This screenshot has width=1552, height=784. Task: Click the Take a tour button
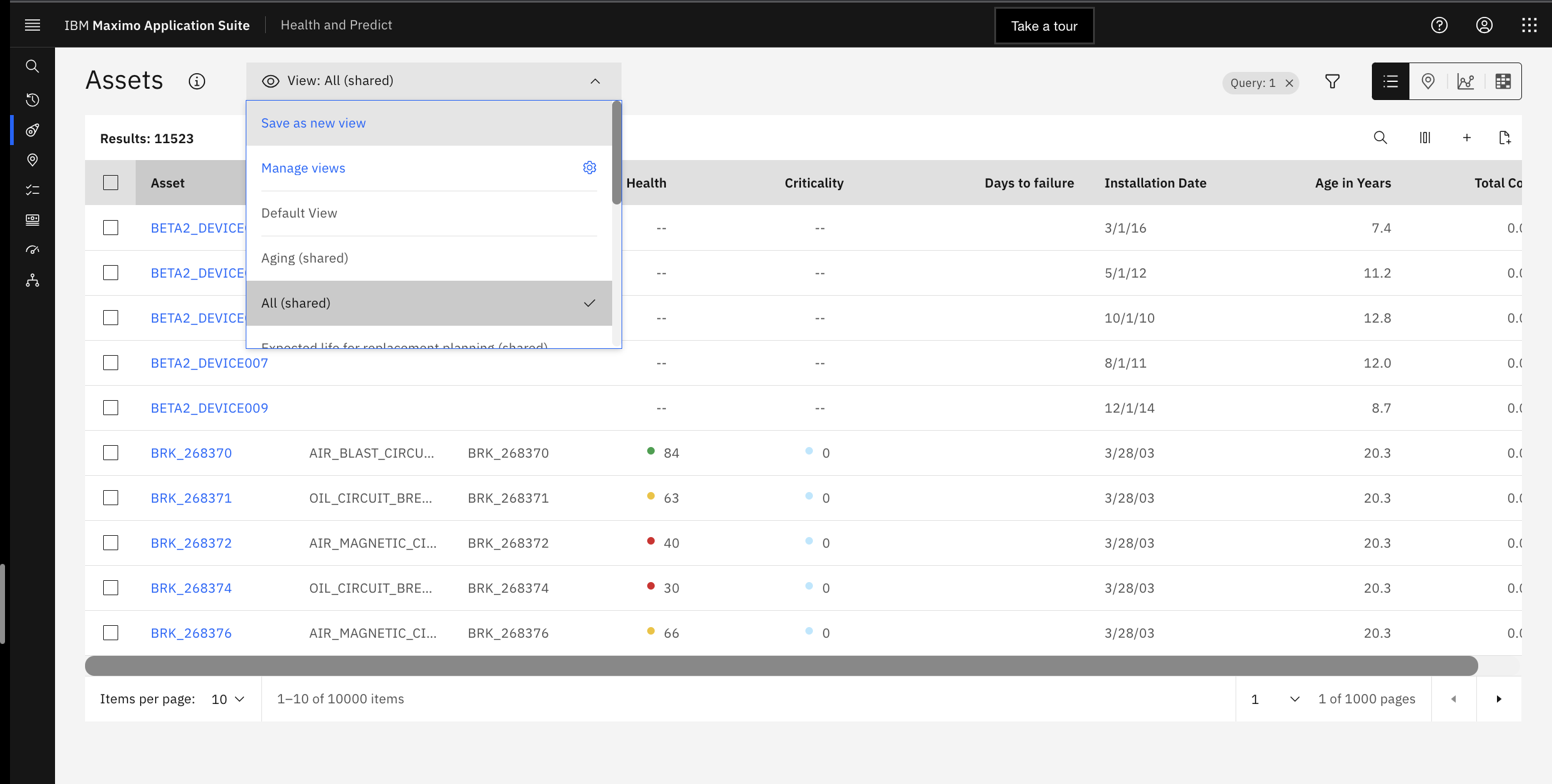click(1044, 26)
